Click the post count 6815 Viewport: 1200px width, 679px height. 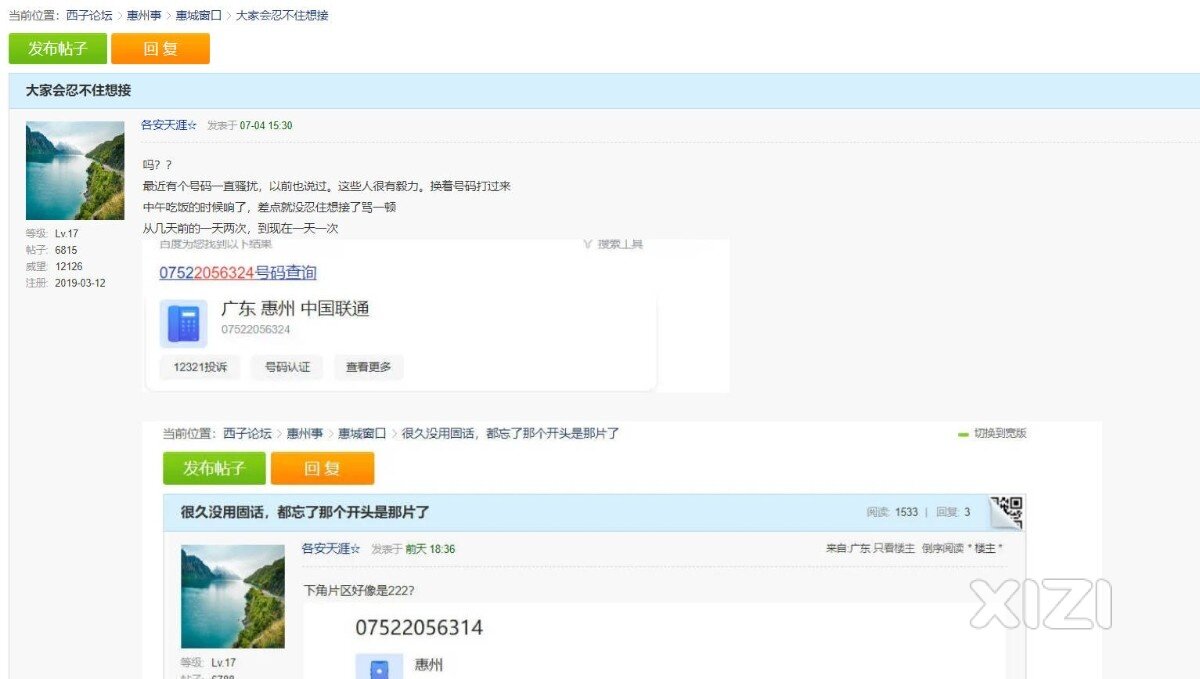click(x=66, y=250)
